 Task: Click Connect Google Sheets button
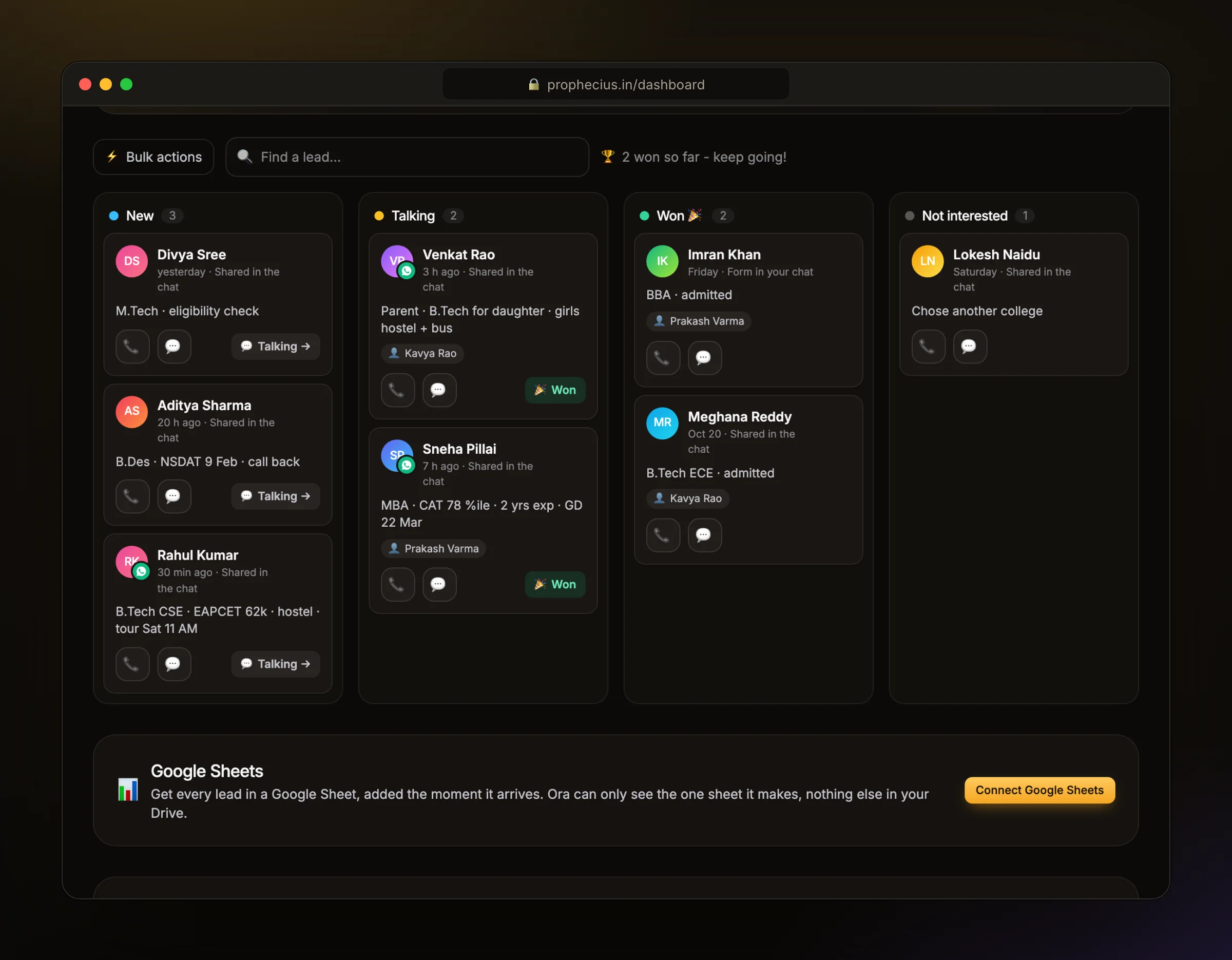[1039, 790]
